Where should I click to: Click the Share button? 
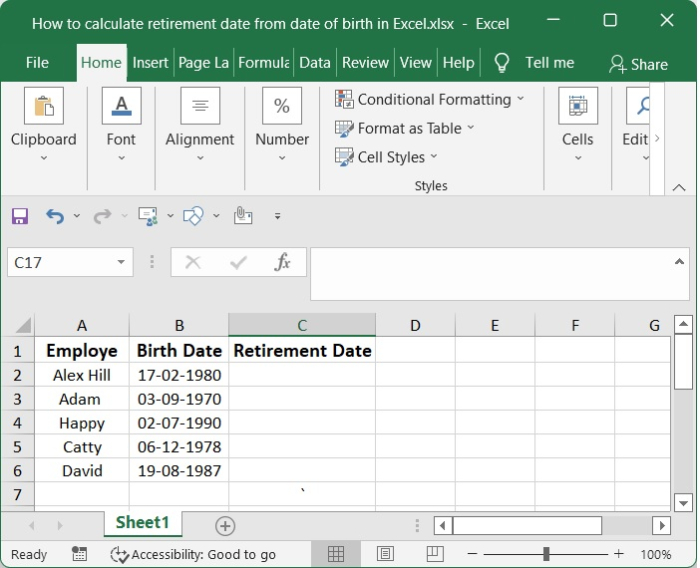pyautogui.click(x=638, y=64)
